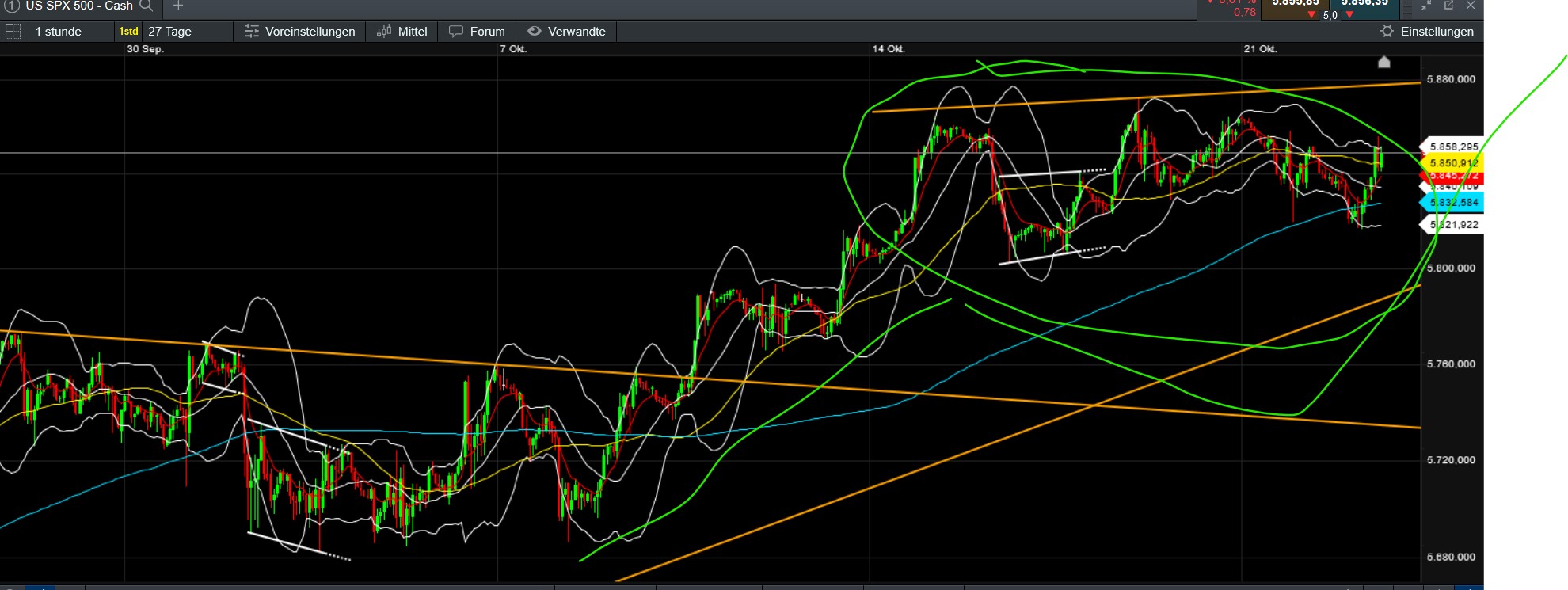Click the 21 Okt. date label
The width and height of the screenshot is (1568, 590).
pos(1260,49)
